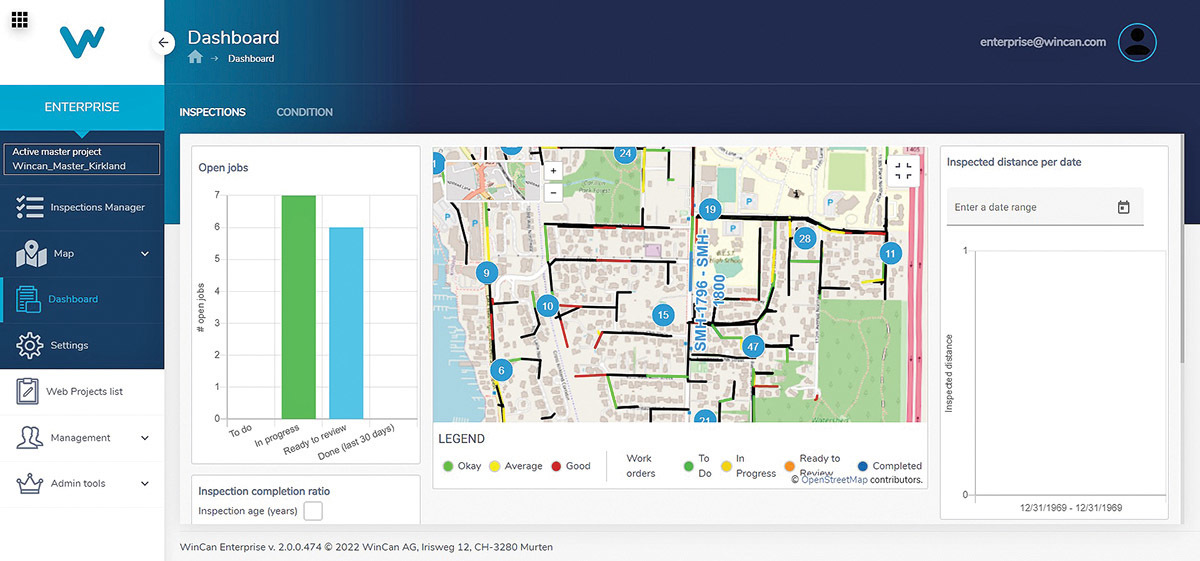Click the home breadcrumb icon
1200x561 pixels.
point(195,58)
